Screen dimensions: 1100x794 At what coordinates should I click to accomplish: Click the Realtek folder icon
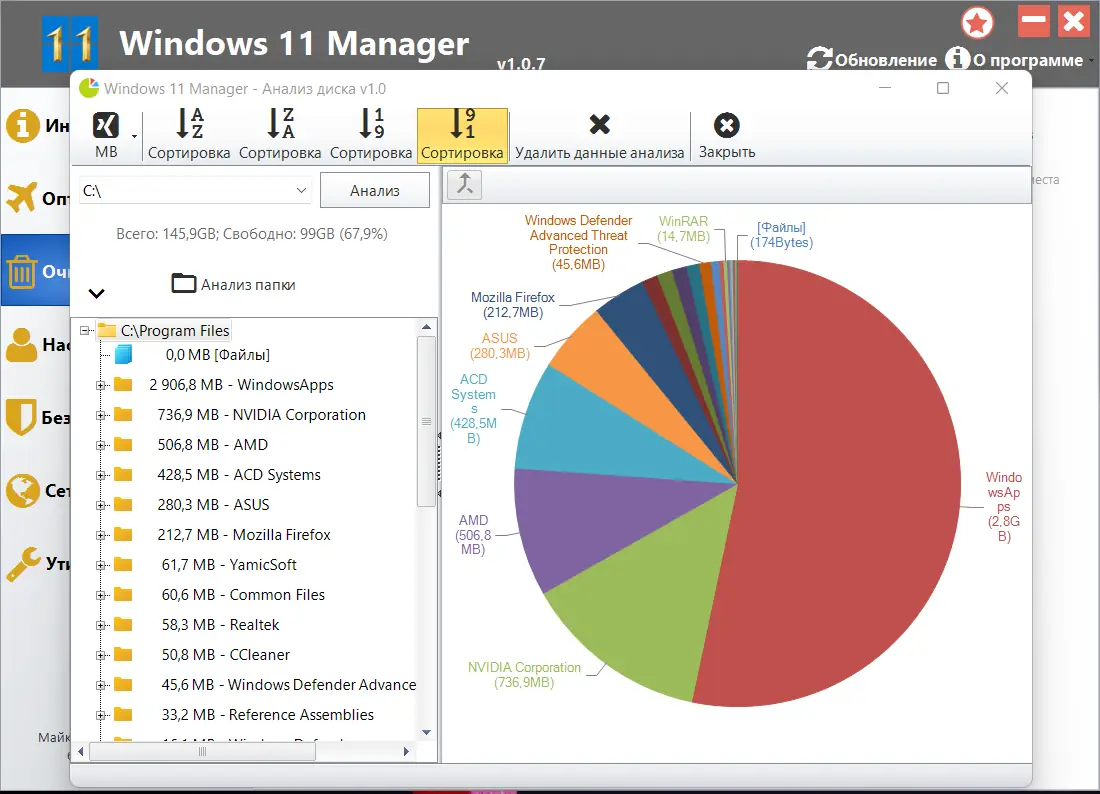tap(123, 624)
